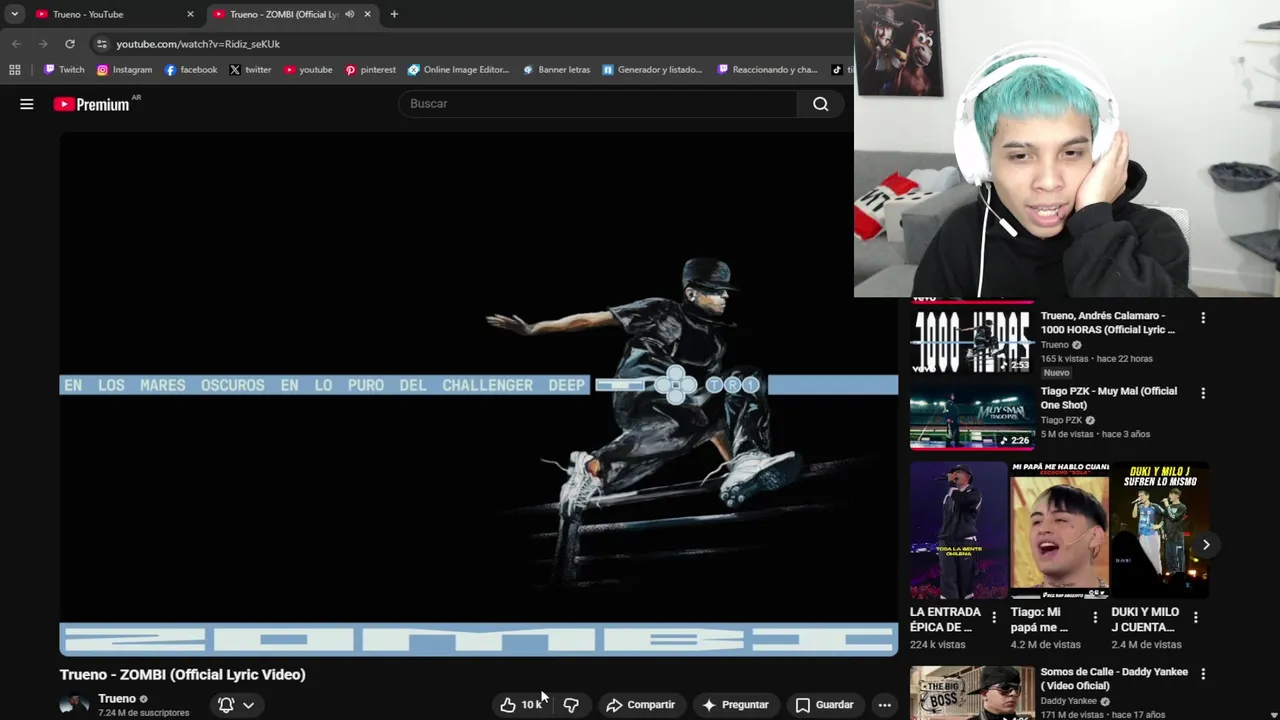Click the 7.24 M de suscriptores text

pyautogui.click(x=143, y=713)
